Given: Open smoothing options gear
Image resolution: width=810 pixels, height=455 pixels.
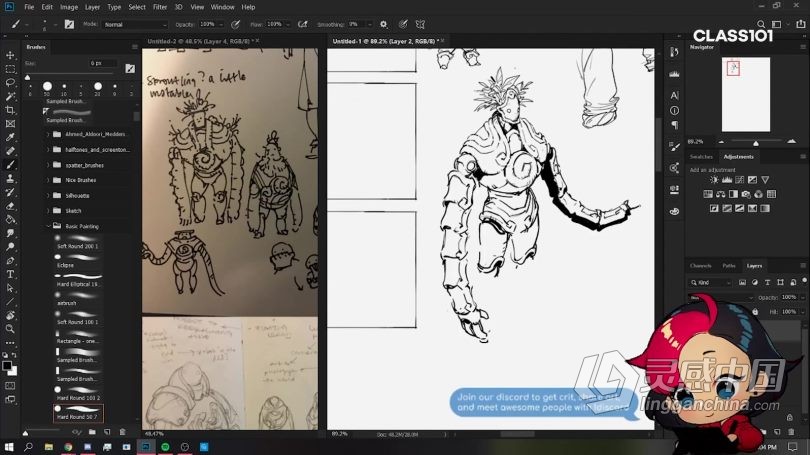Looking at the screenshot, I should (383, 24).
